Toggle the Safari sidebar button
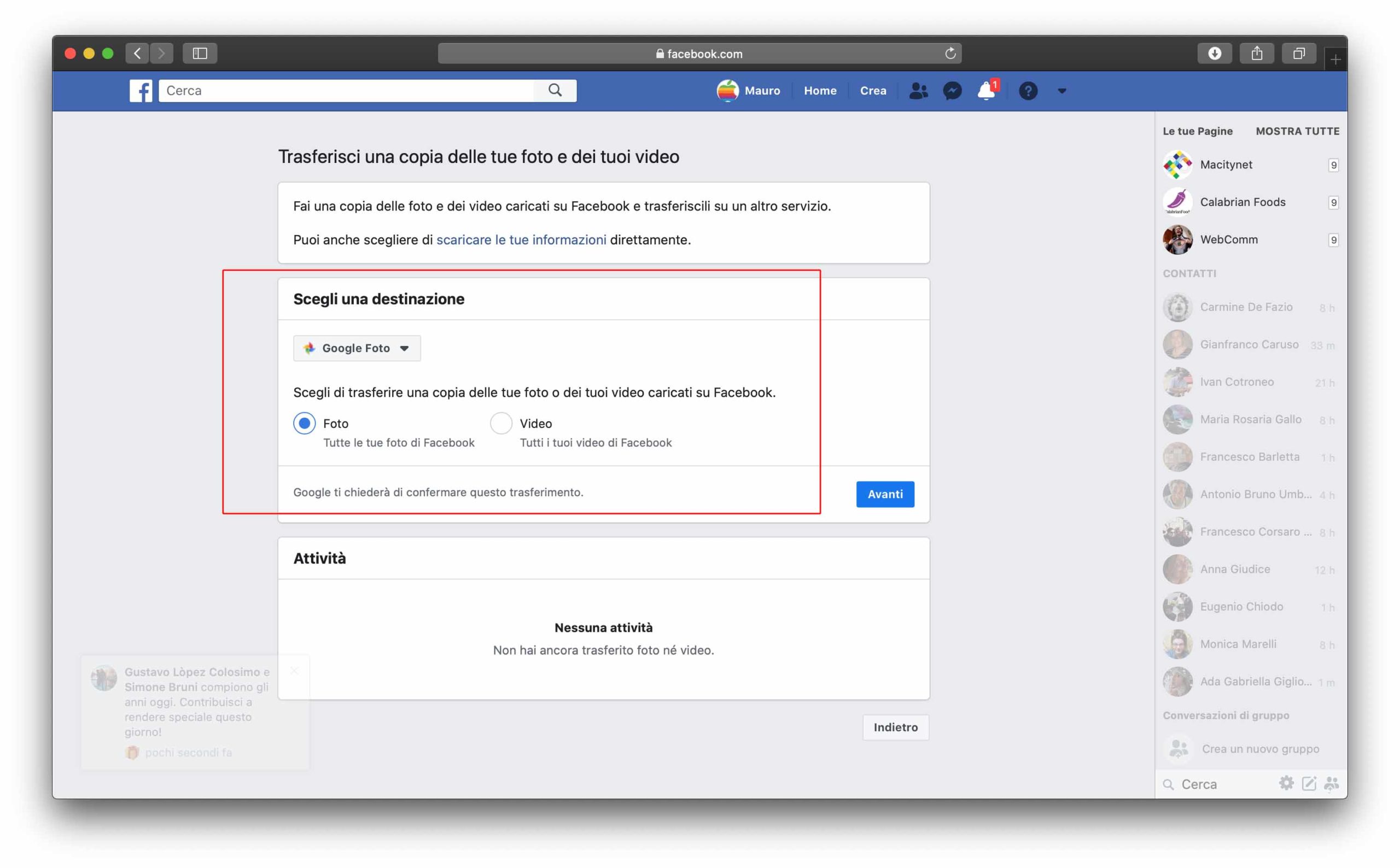The width and height of the screenshot is (1400, 868). point(199,54)
